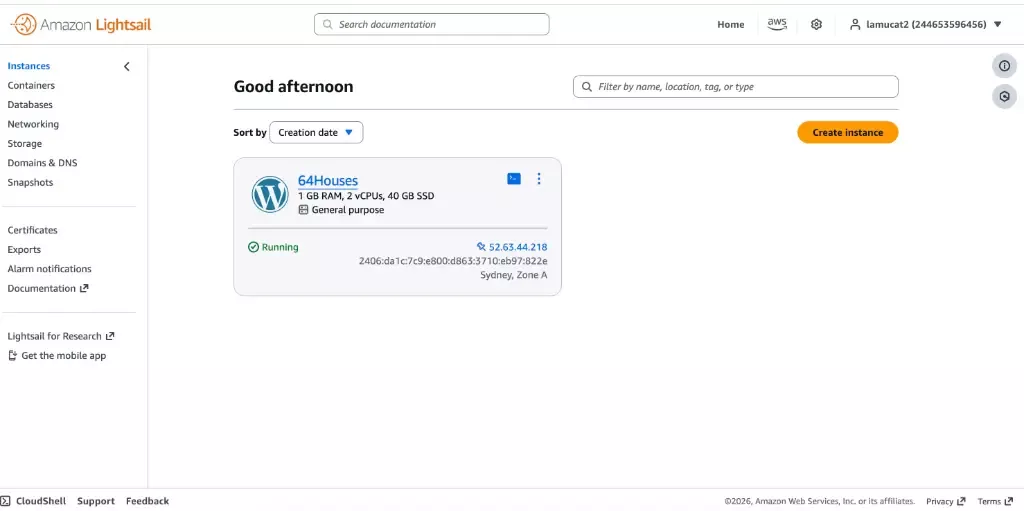Connect to 64Houses via SSH terminal icon
This screenshot has width=1024, height=511.
(x=514, y=178)
